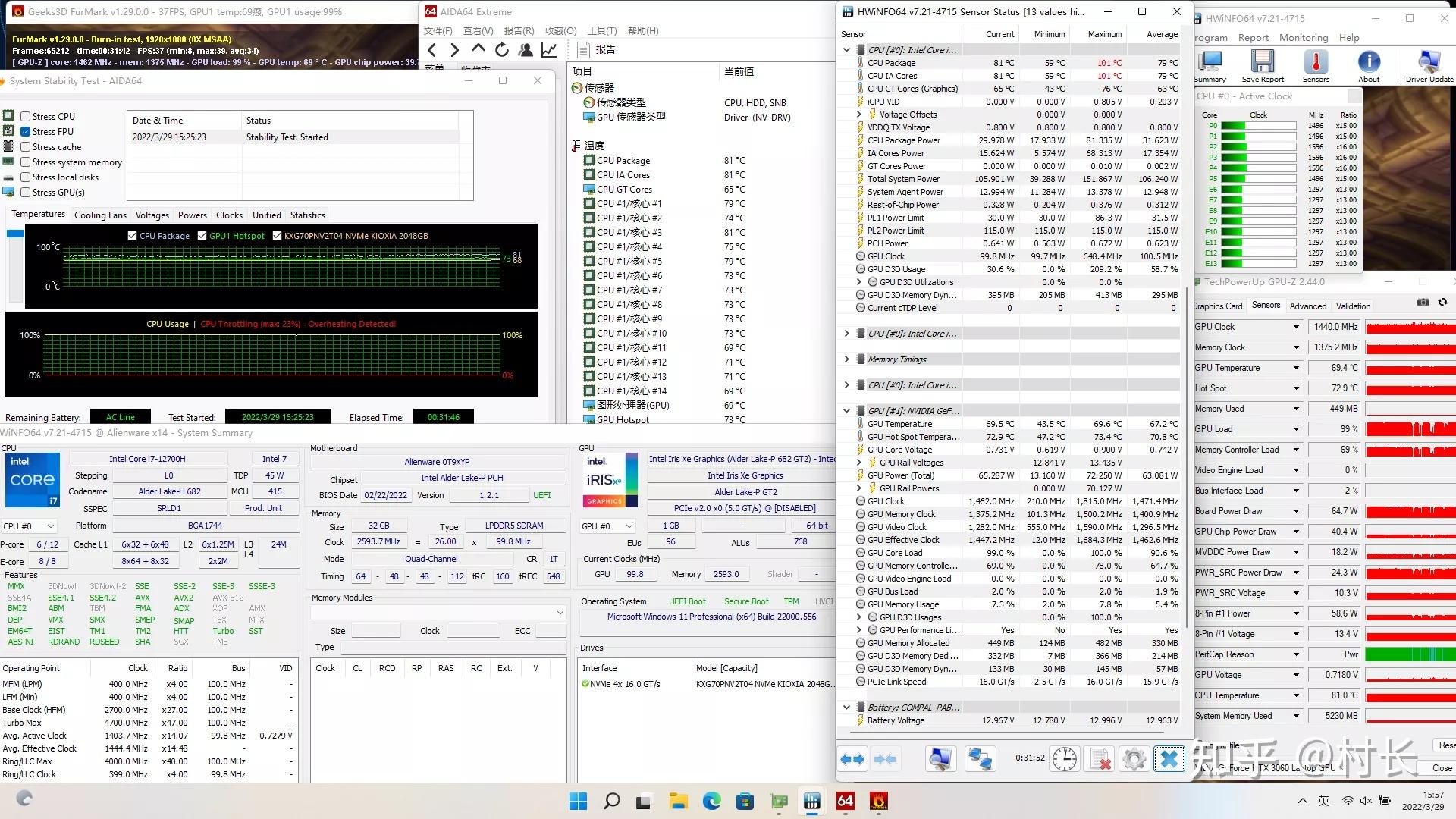Image resolution: width=1456 pixels, height=819 pixels.
Task: Expand the Memory Timings sensor group
Action: (x=847, y=359)
